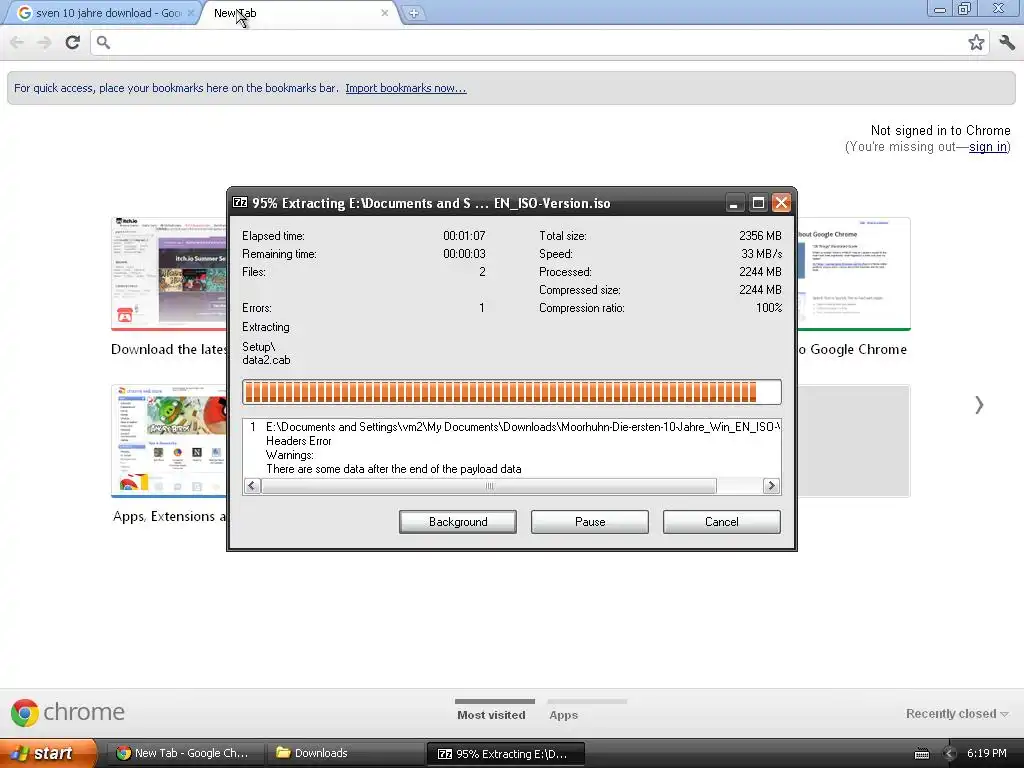Viewport: 1024px width, 768px height.
Task: Click the Remaining time value 00:00:03
Action: pos(464,253)
